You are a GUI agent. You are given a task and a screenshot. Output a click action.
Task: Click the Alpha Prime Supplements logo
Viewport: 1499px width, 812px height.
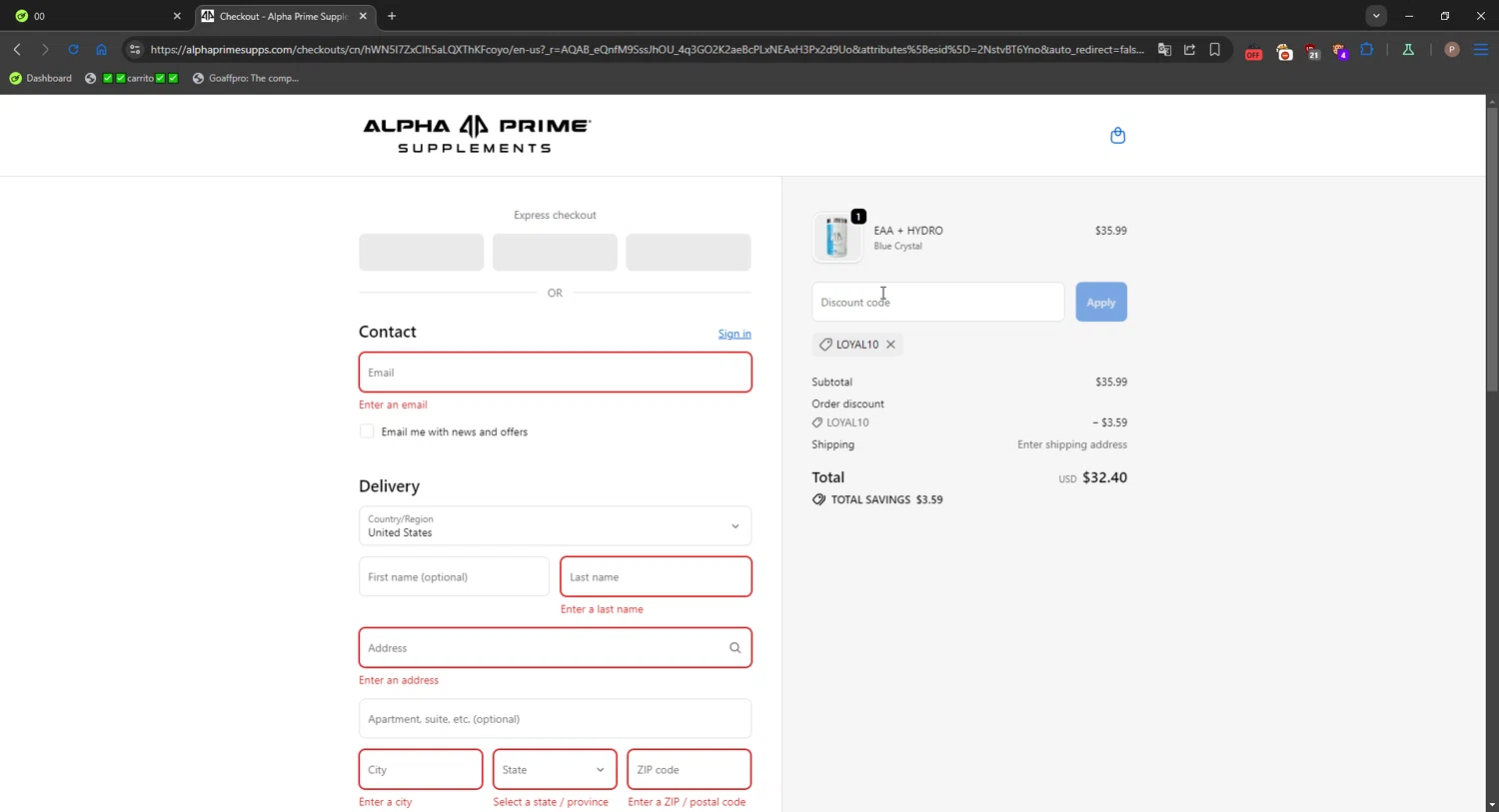[x=477, y=135]
